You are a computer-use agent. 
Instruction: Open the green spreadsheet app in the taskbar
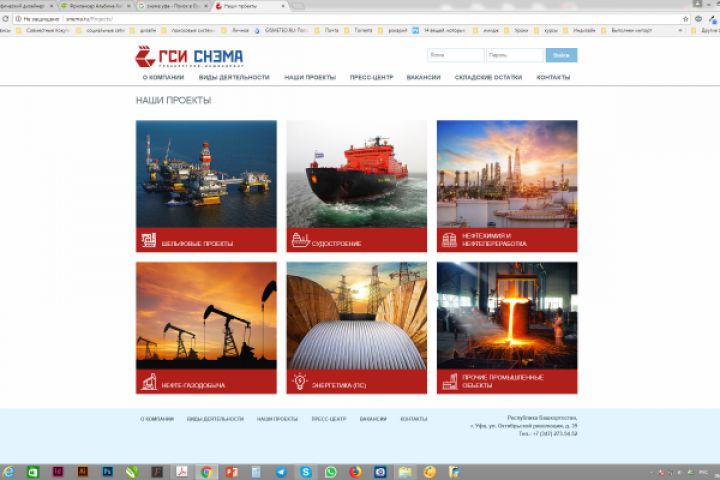(33, 472)
